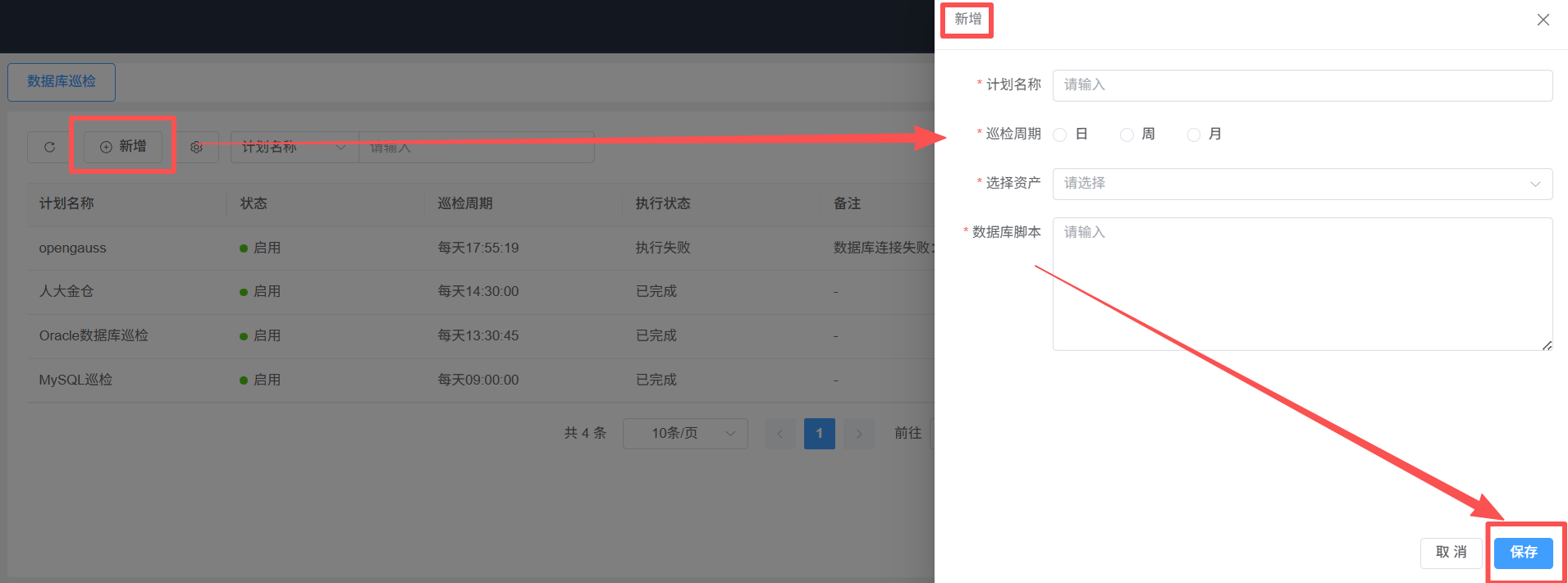Screen dimensions: 1568x583
Task: Click 数据库连接失败 remark cell
Action: tap(884, 248)
